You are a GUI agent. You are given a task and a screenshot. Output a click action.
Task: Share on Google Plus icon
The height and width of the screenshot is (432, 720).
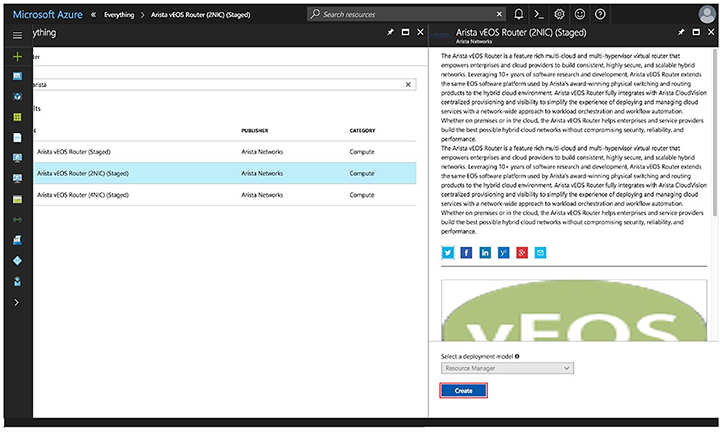tap(522, 252)
